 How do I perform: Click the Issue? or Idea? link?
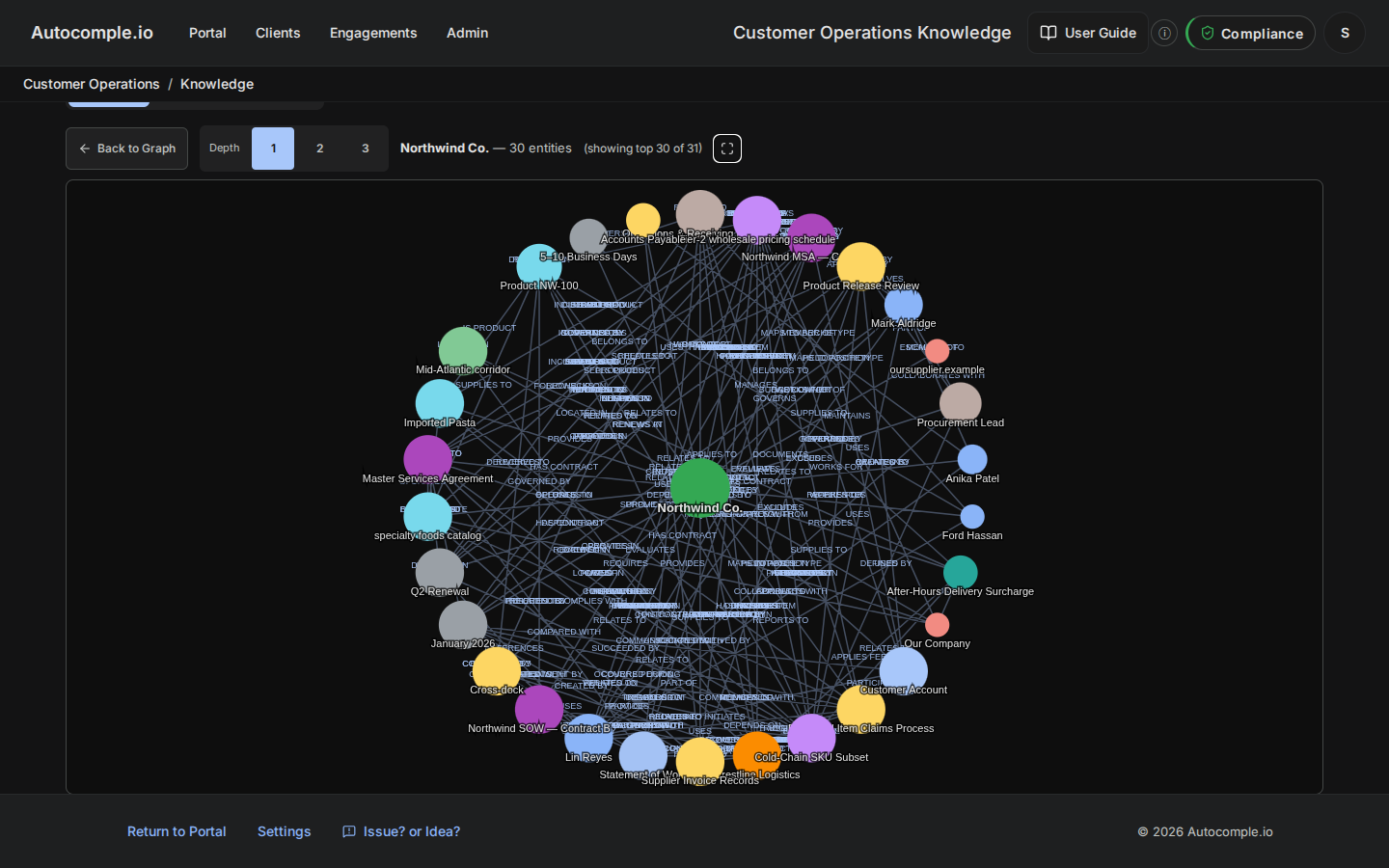[401, 831]
